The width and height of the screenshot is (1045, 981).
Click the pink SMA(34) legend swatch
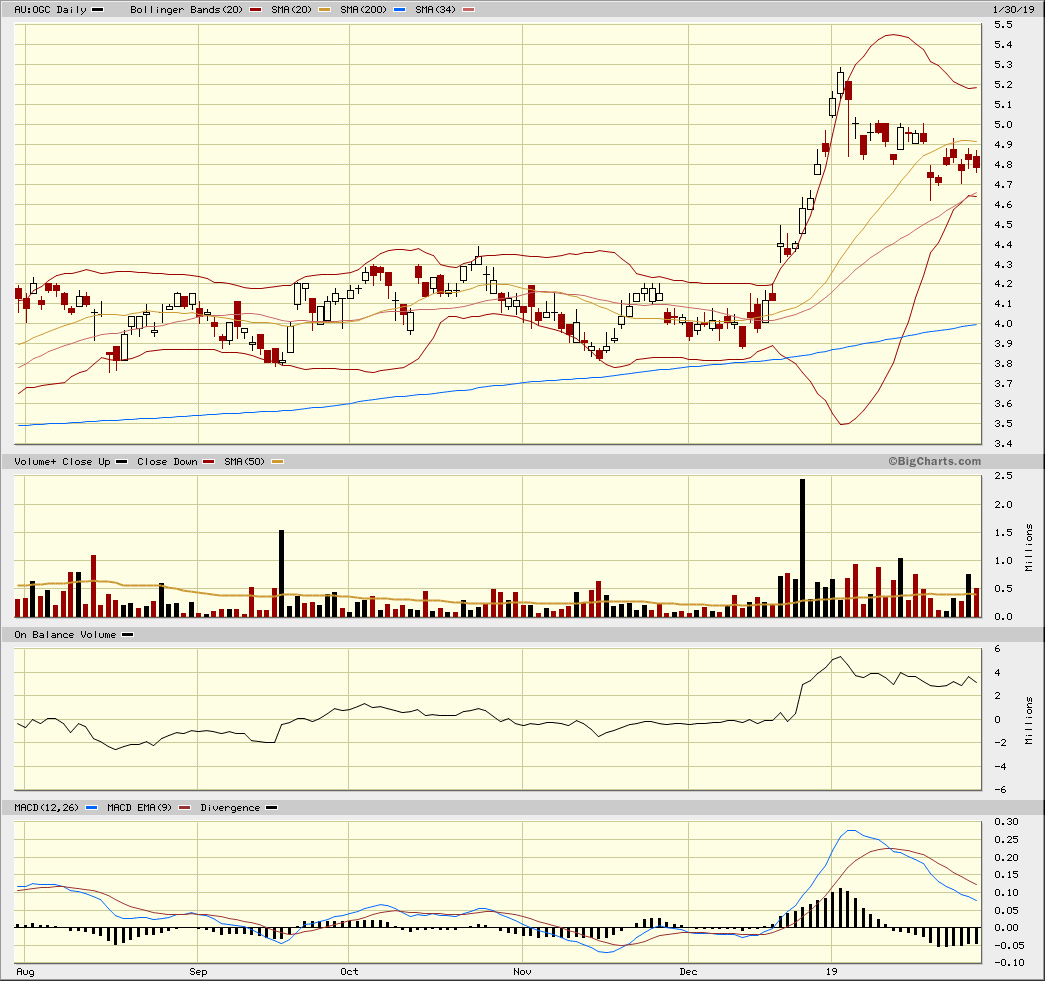(x=469, y=9)
